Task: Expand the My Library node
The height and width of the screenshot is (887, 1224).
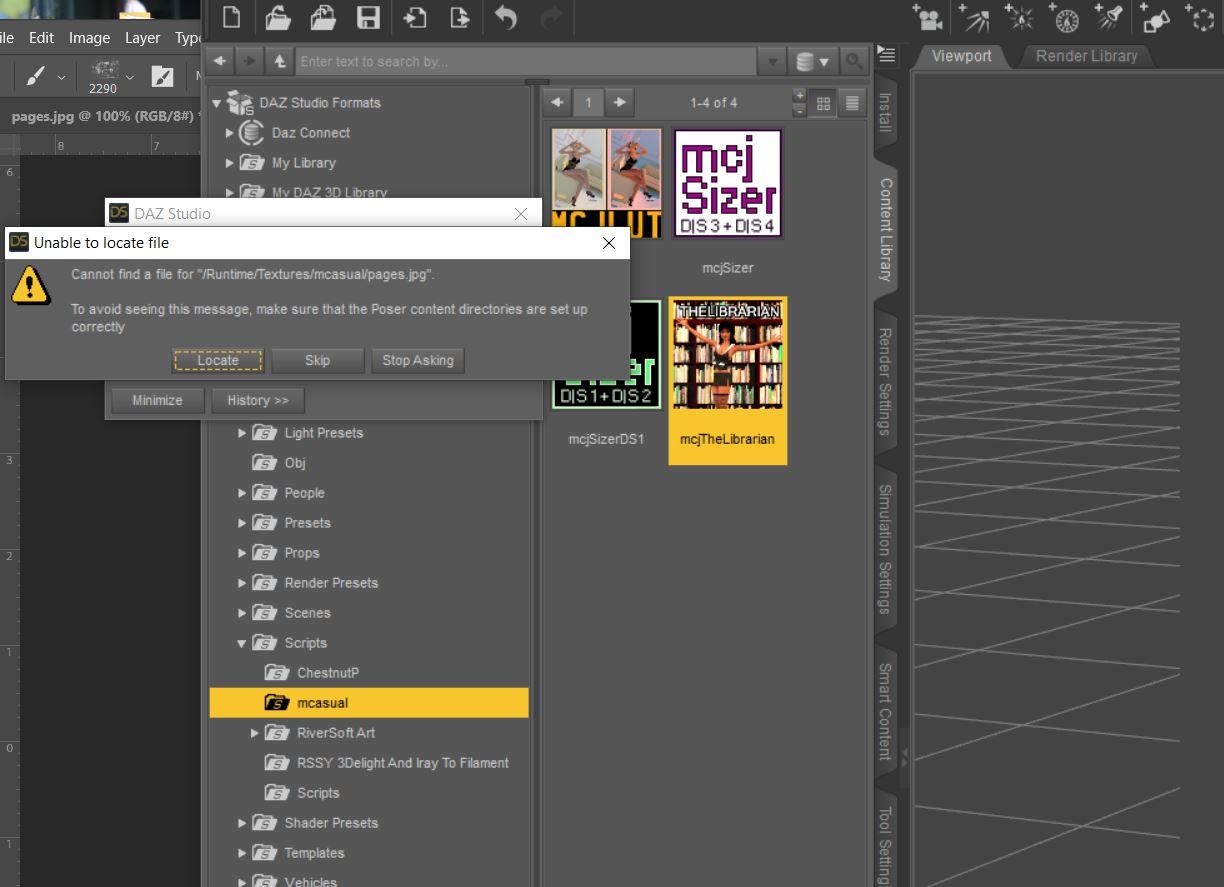Action: tap(229, 162)
